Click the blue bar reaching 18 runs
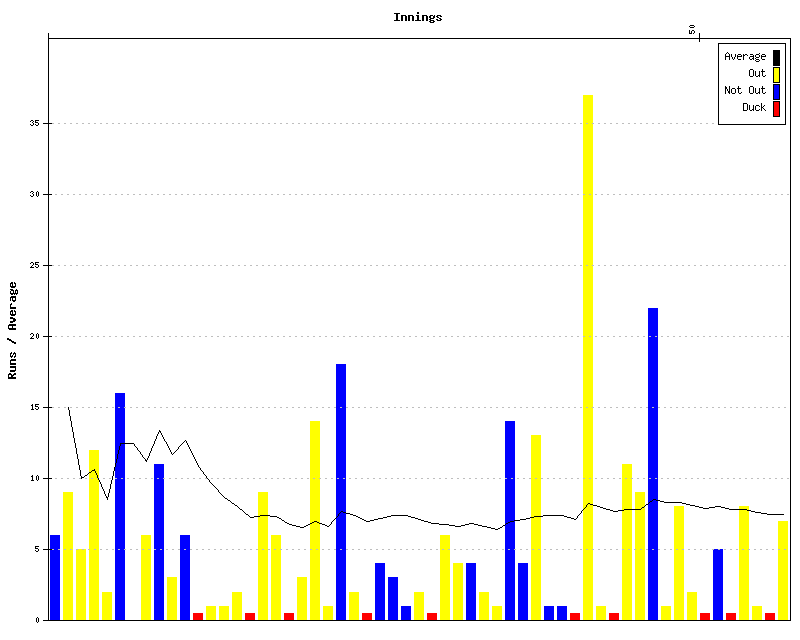Image resolution: width=800 pixels, height=640 pixels. point(341,492)
